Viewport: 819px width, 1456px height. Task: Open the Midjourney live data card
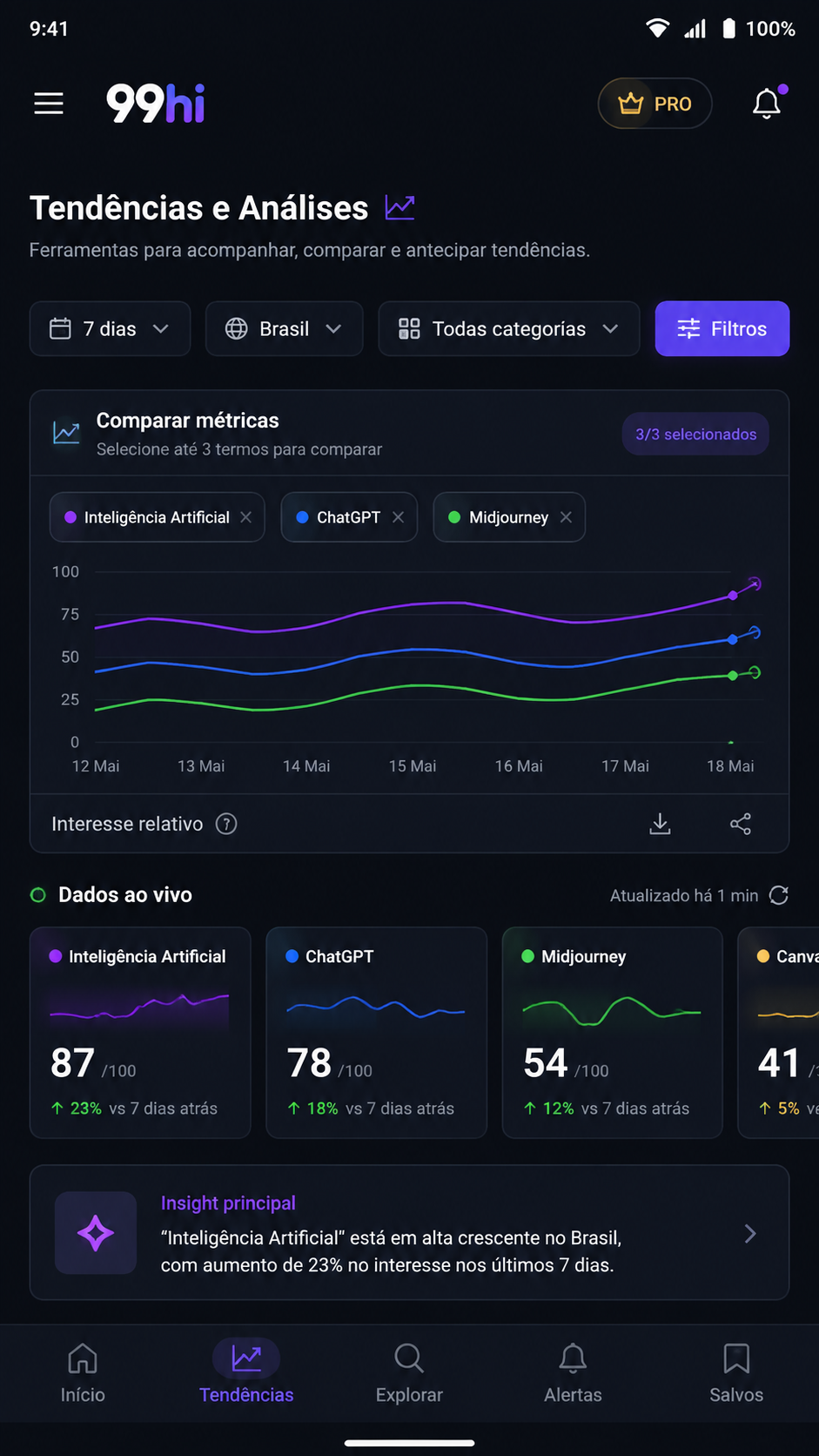click(613, 1032)
